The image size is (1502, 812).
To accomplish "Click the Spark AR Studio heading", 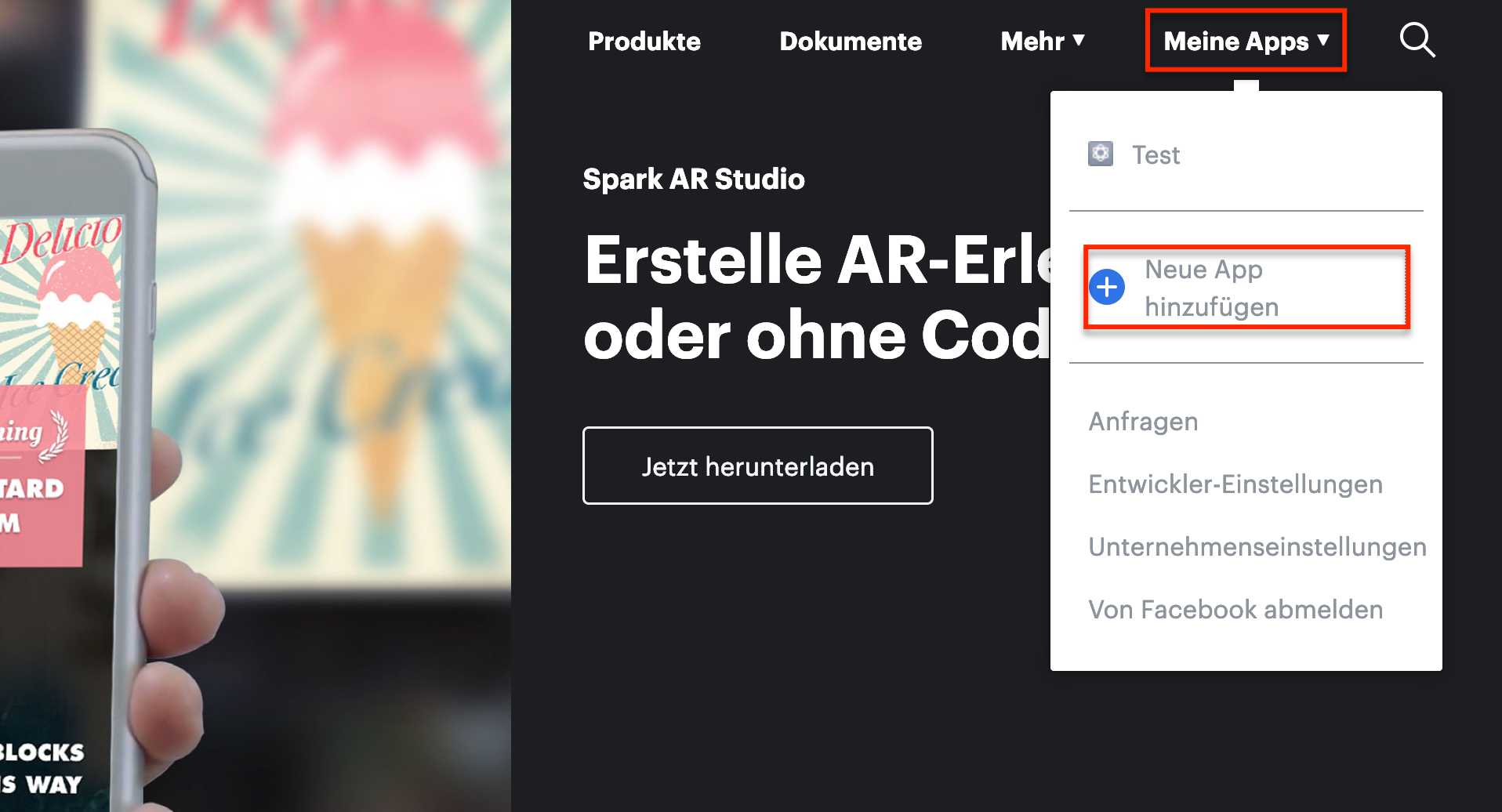I will (694, 179).
